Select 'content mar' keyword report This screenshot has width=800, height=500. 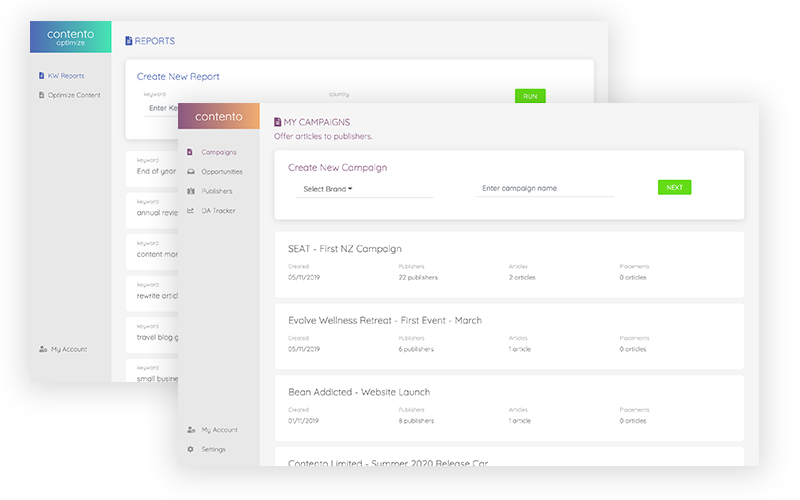[x=152, y=252]
